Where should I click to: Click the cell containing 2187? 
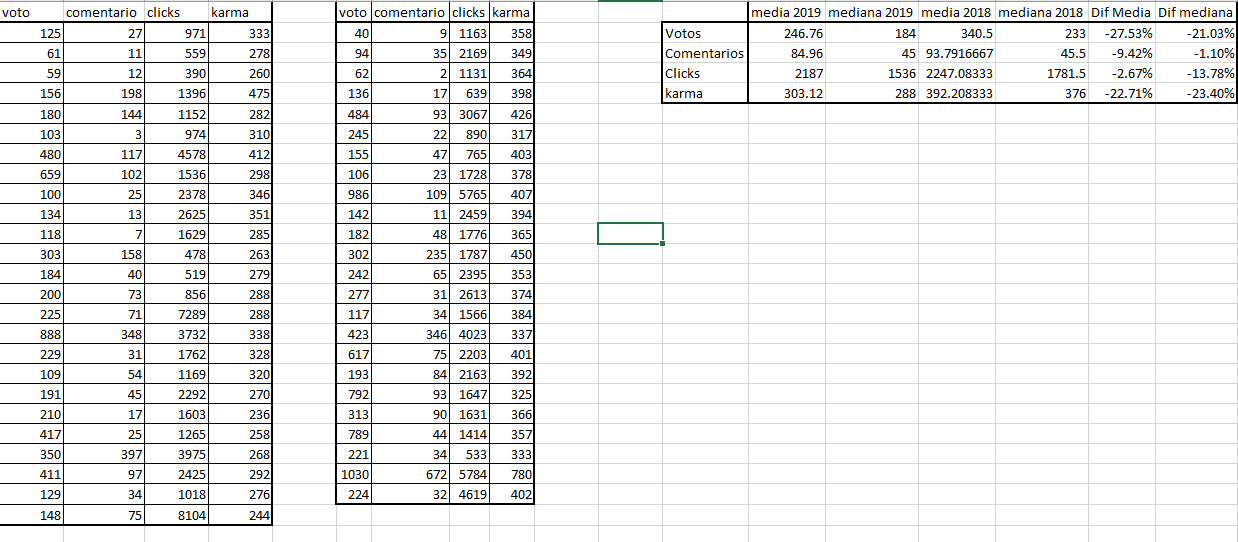[x=787, y=74]
